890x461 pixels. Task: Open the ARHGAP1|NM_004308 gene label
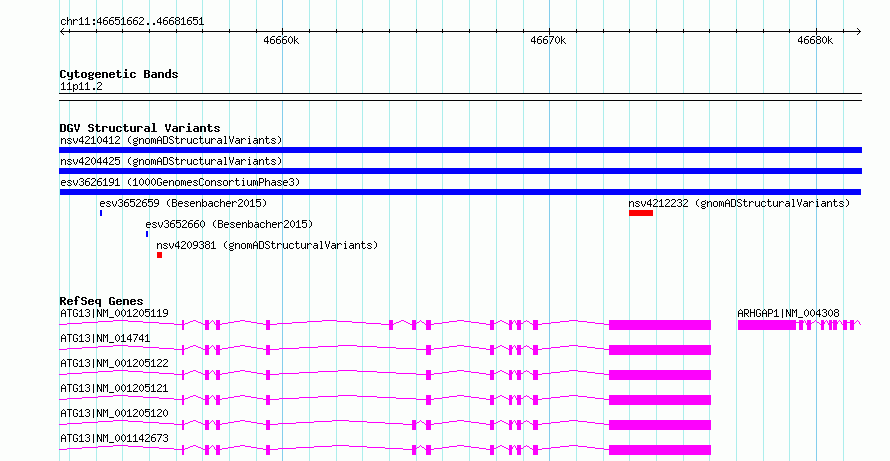(788, 313)
